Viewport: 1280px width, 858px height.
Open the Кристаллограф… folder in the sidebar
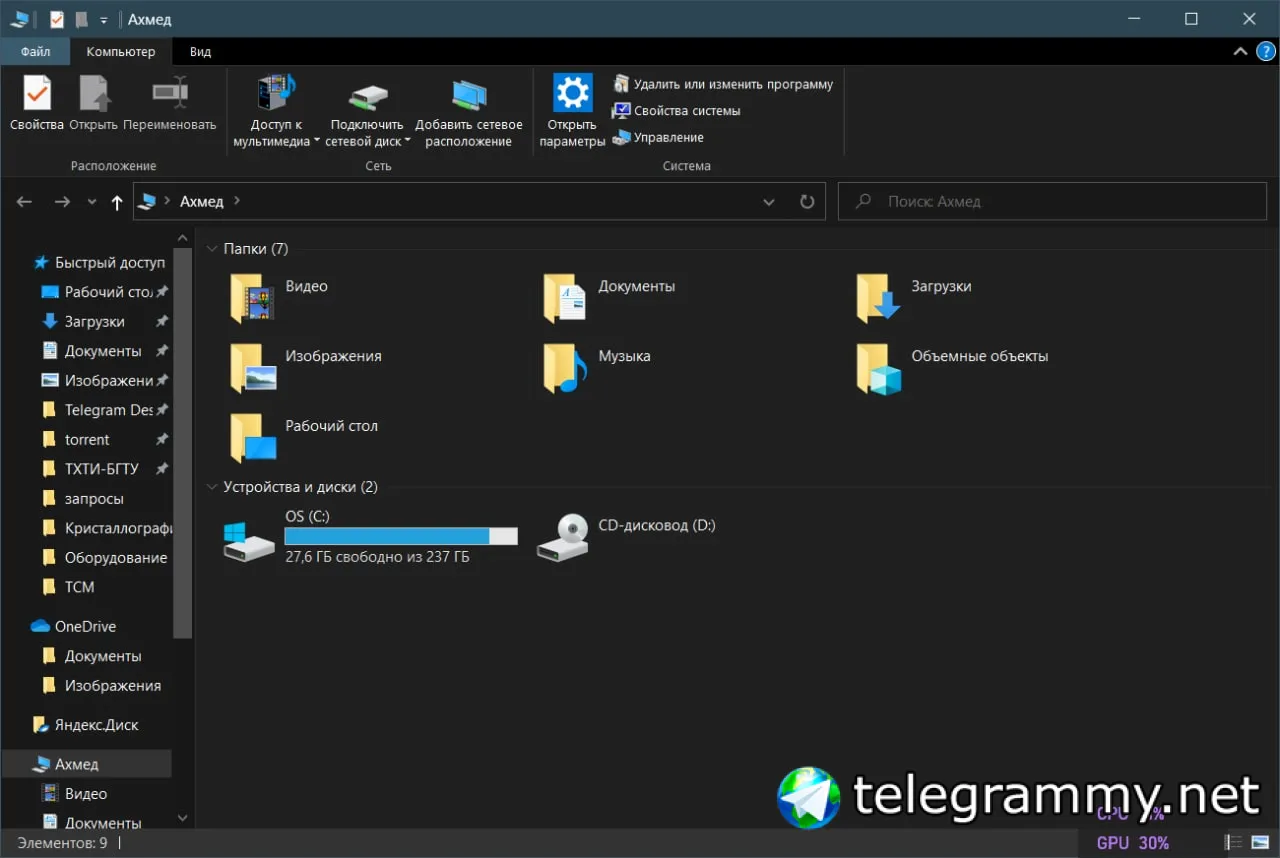pos(105,528)
